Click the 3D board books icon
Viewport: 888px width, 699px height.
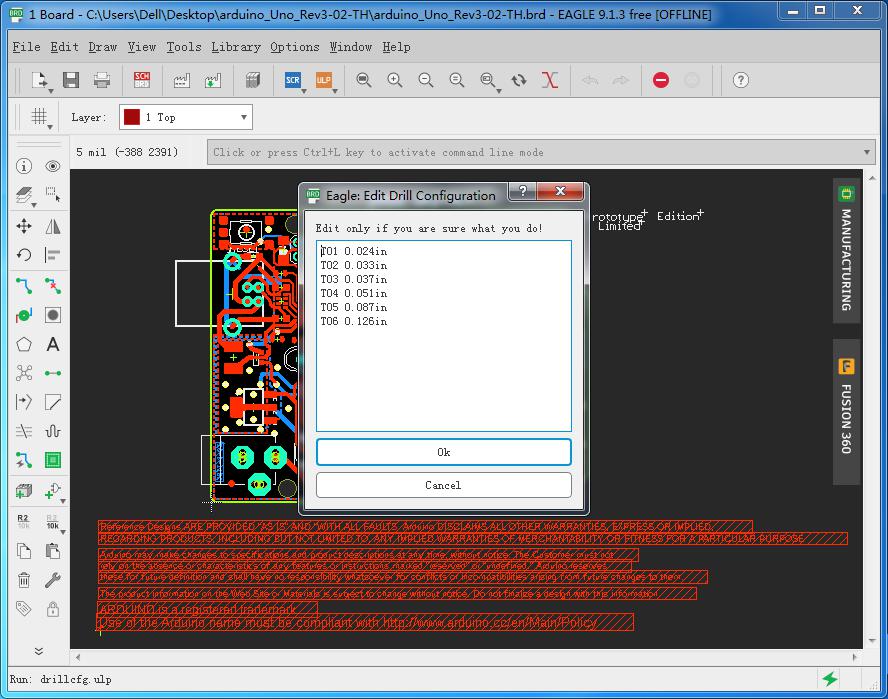(x=253, y=80)
